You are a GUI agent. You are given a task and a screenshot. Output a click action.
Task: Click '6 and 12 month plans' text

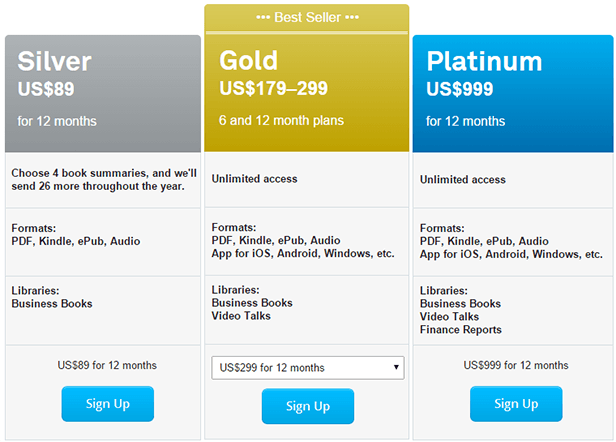(281, 121)
